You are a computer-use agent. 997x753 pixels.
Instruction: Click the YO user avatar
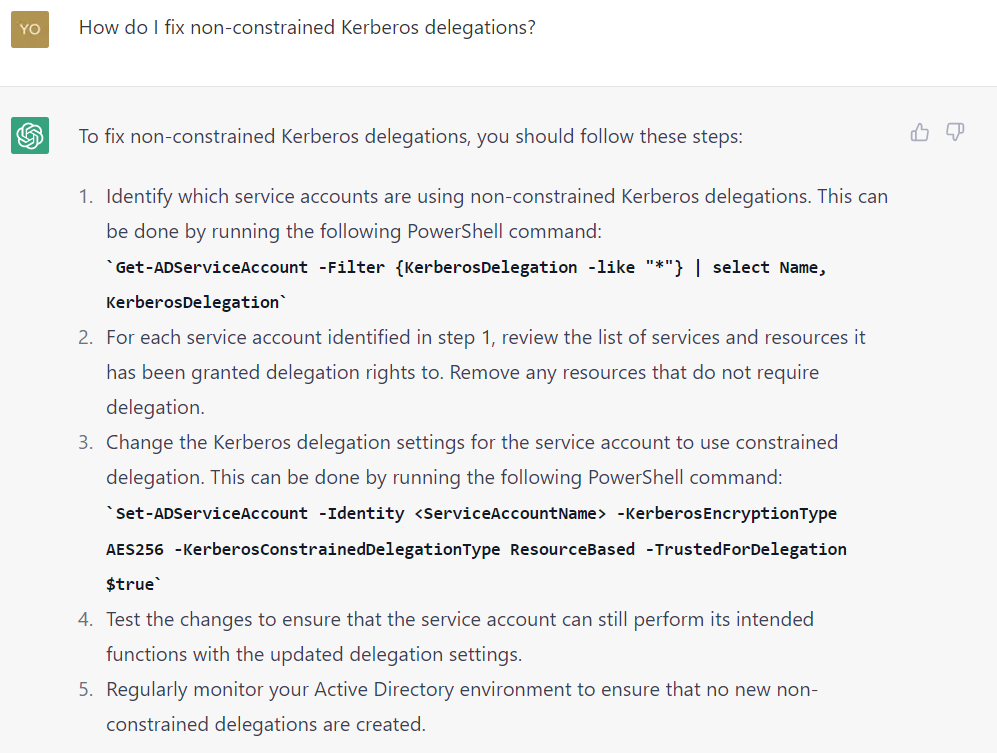tap(30, 29)
